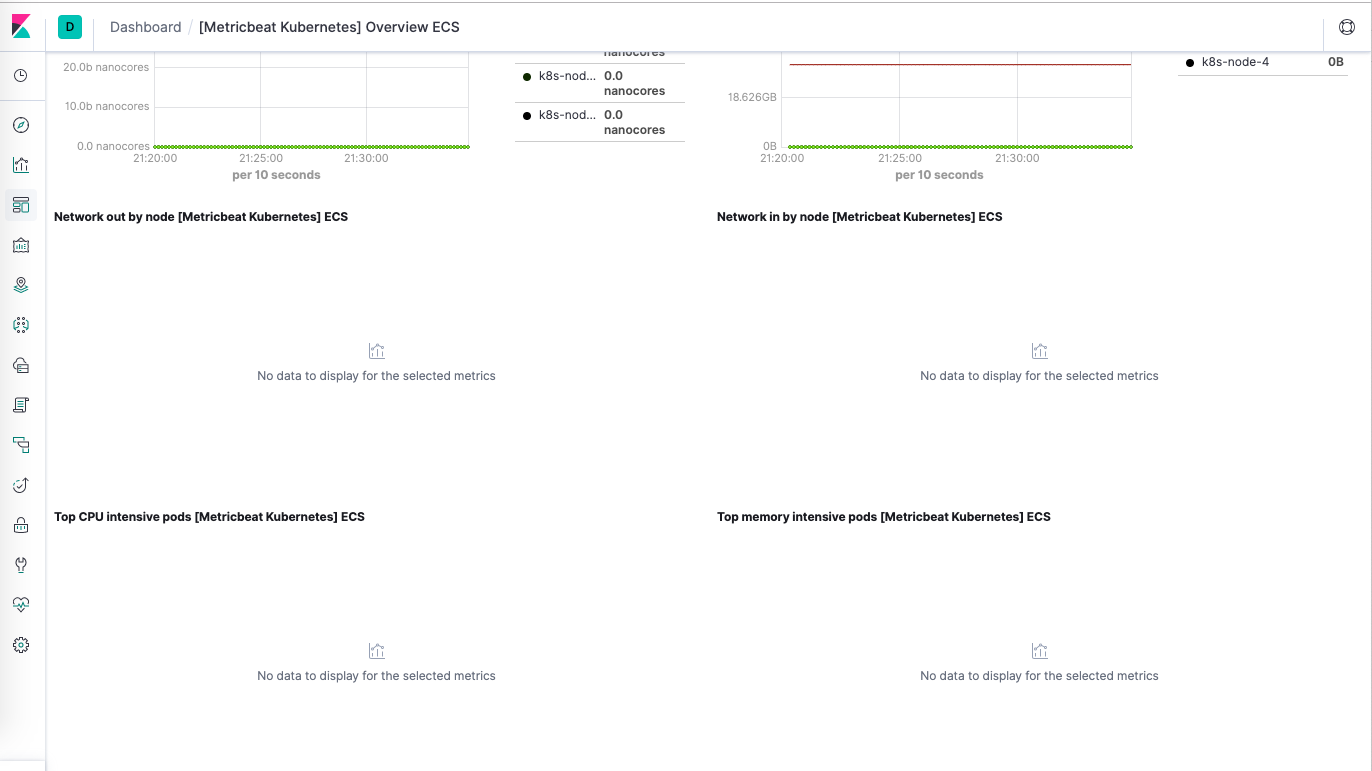The image size is (1372, 771).
Task: Click the Dashboard breadcrumb link
Action: (x=146, y=27)
